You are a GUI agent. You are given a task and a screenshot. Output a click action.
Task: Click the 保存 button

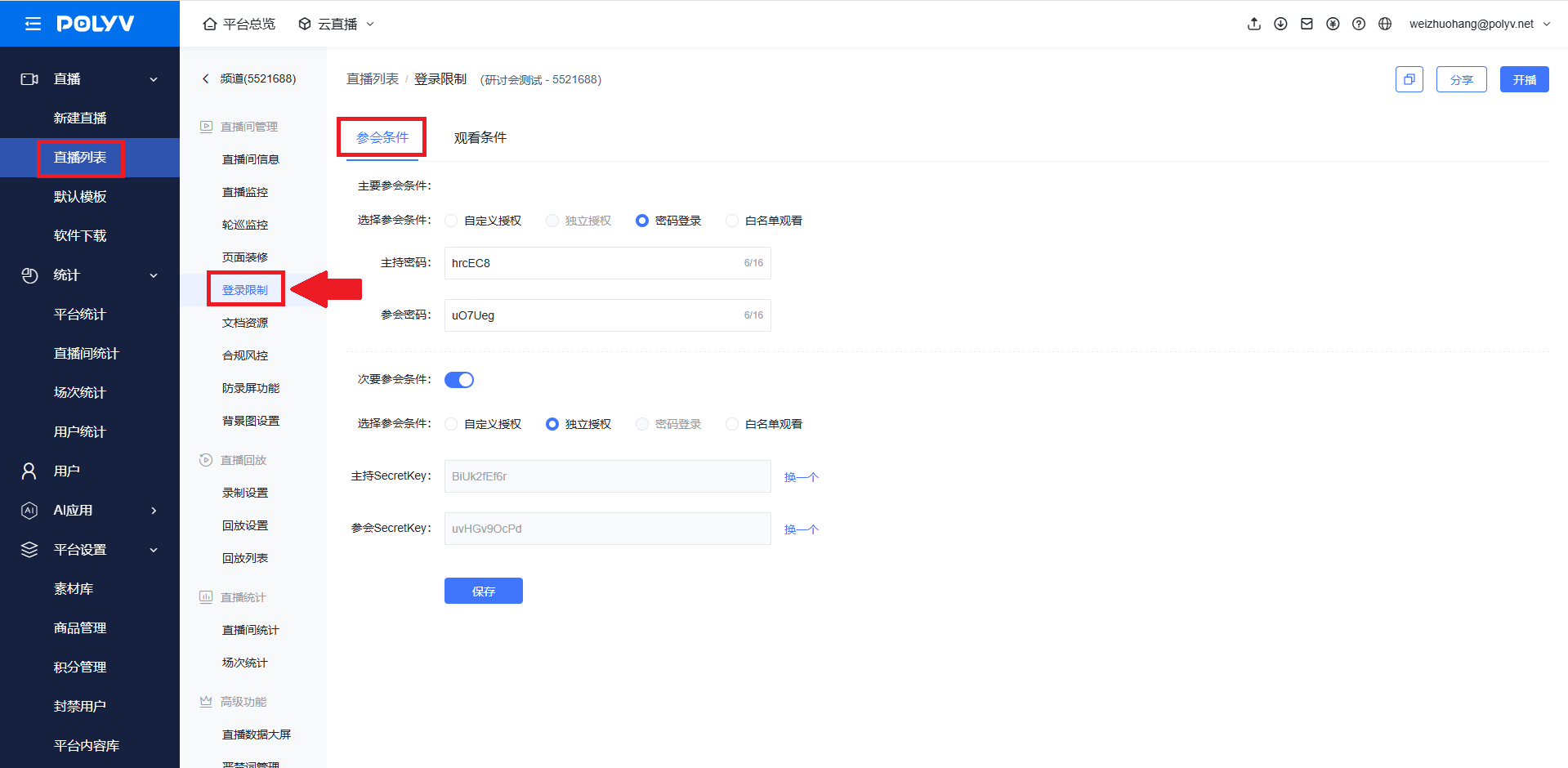click(x=484, y=591)
